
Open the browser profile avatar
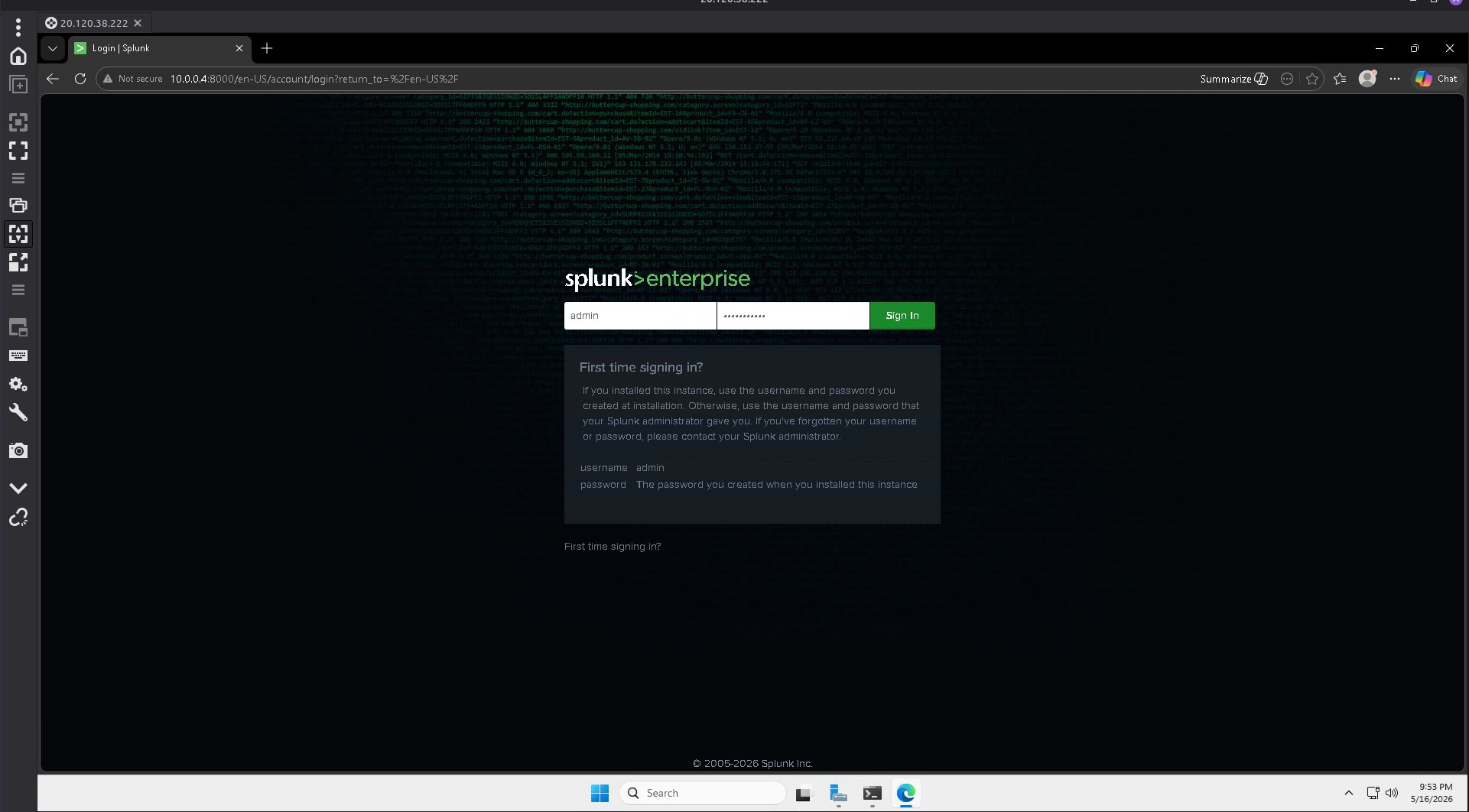(x=1367, y=79)
